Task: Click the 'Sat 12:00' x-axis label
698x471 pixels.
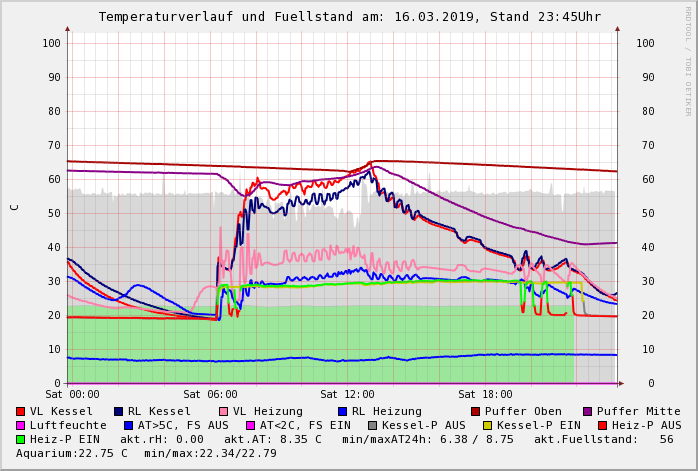Action: [347, 394]
